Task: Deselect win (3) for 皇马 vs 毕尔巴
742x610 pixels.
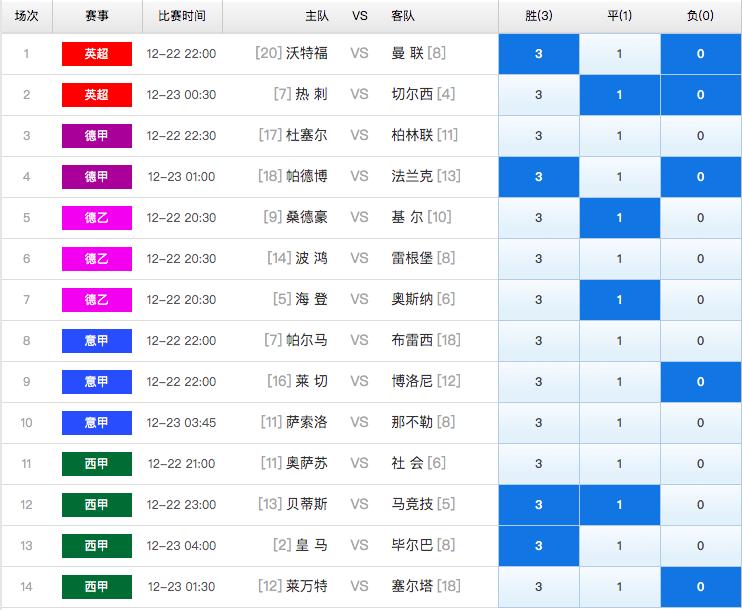Action: point(539,546)
